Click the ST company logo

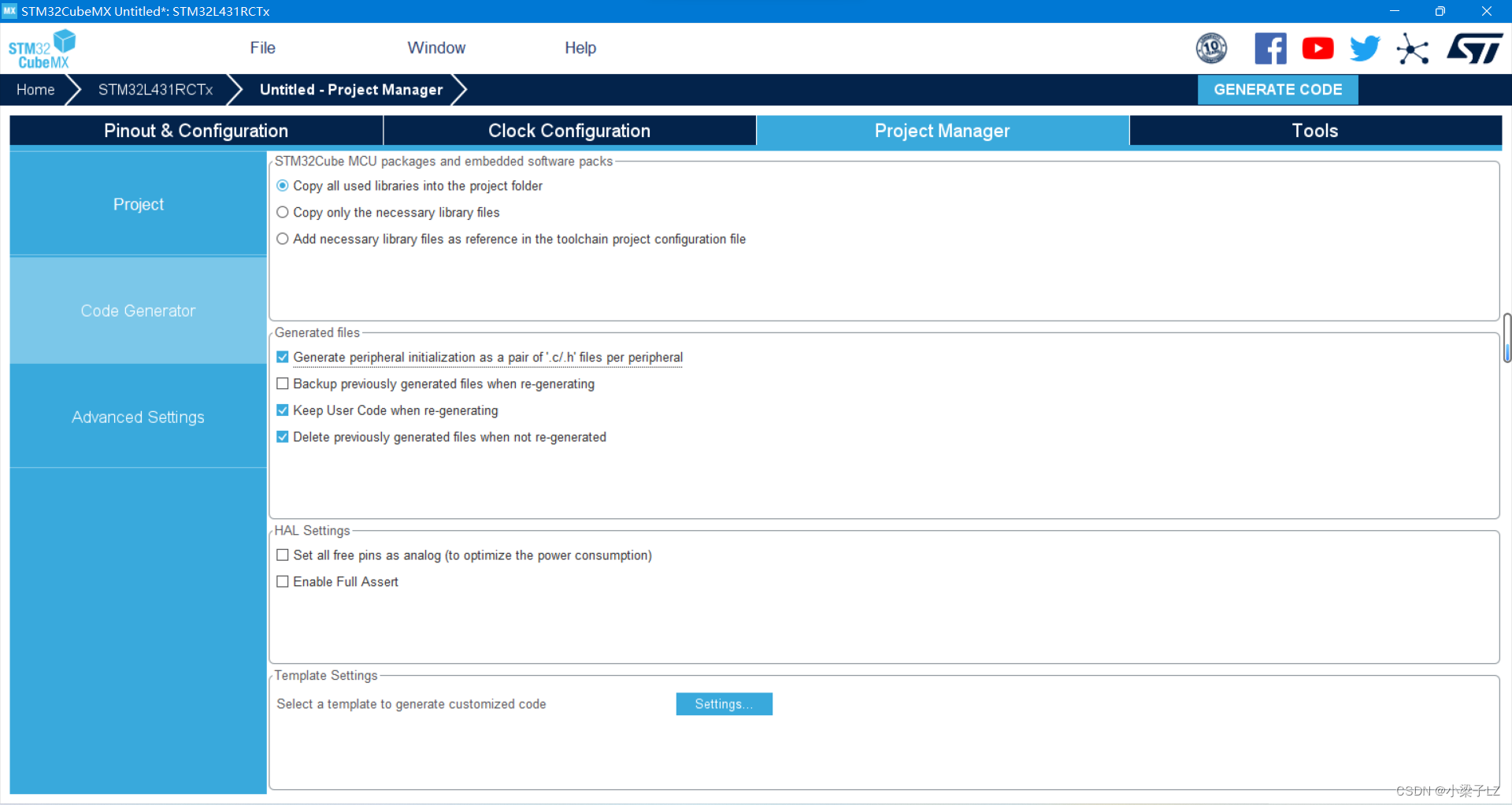point(1475,48)
